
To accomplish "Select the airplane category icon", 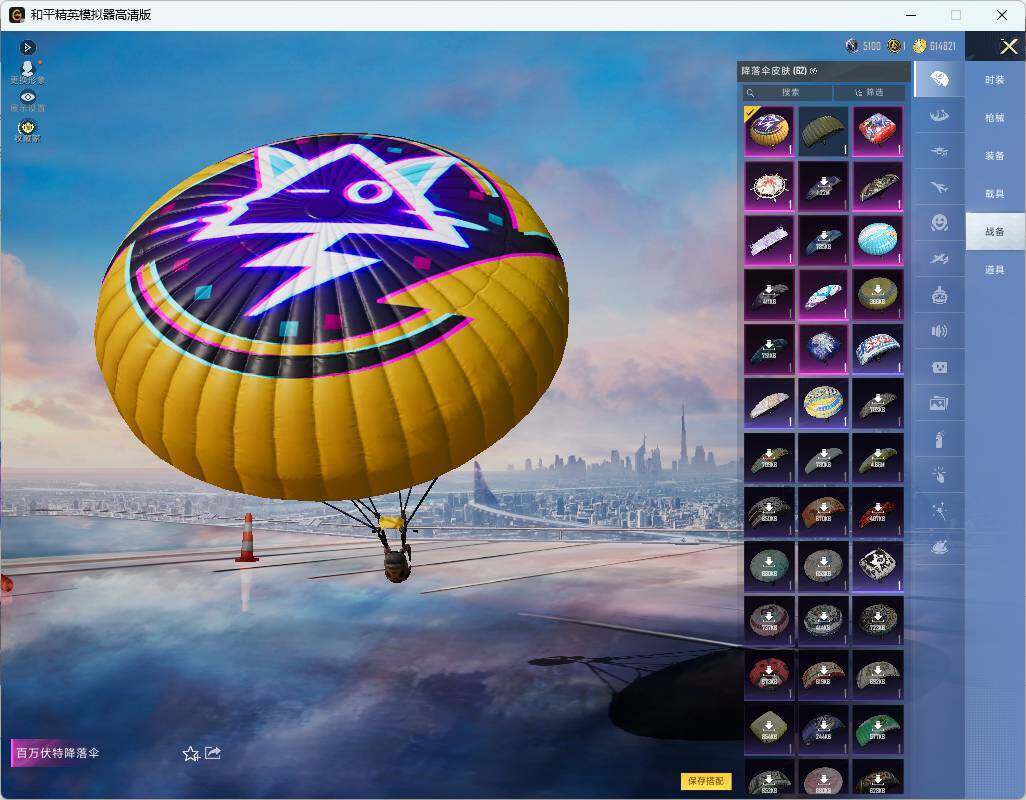I will [939, 188].
